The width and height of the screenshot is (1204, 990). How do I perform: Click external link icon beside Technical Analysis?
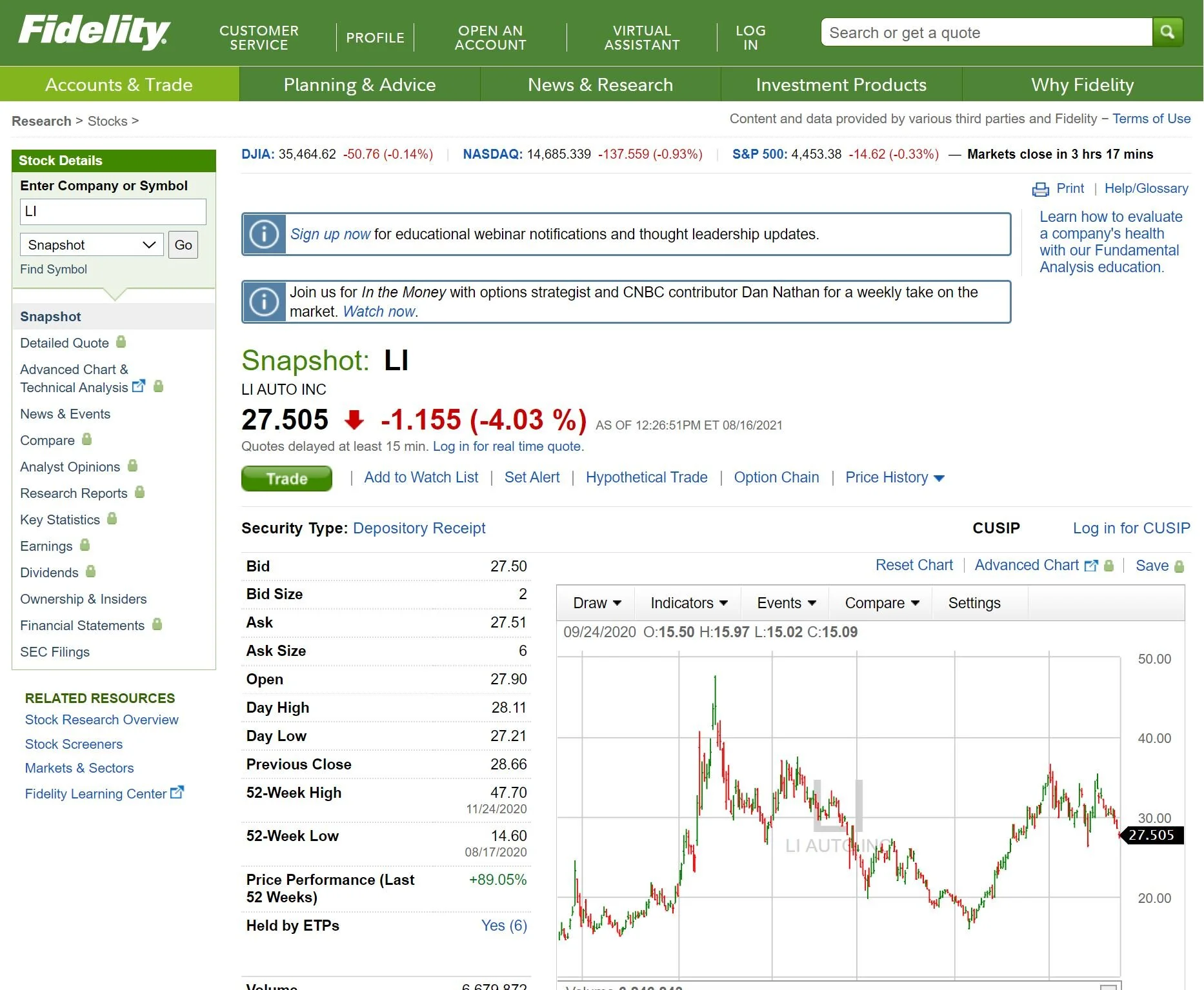click(x=139, y=386)
